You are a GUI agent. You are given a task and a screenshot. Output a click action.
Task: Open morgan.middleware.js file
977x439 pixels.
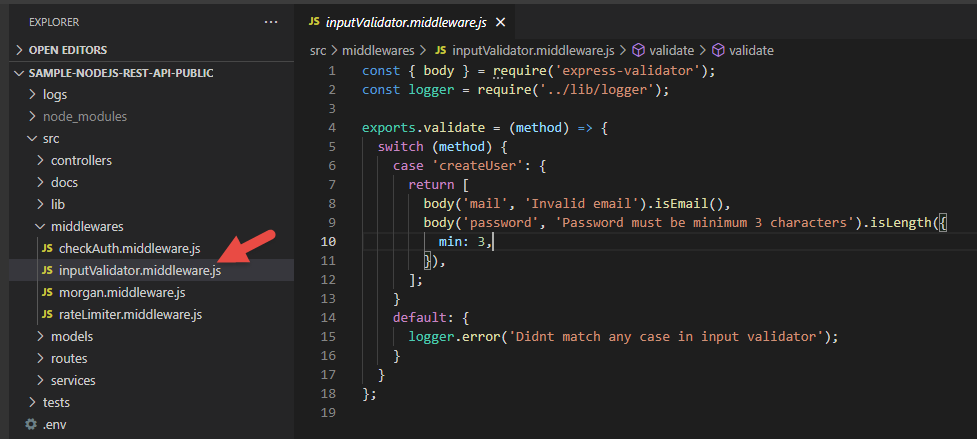click(151, 293)
